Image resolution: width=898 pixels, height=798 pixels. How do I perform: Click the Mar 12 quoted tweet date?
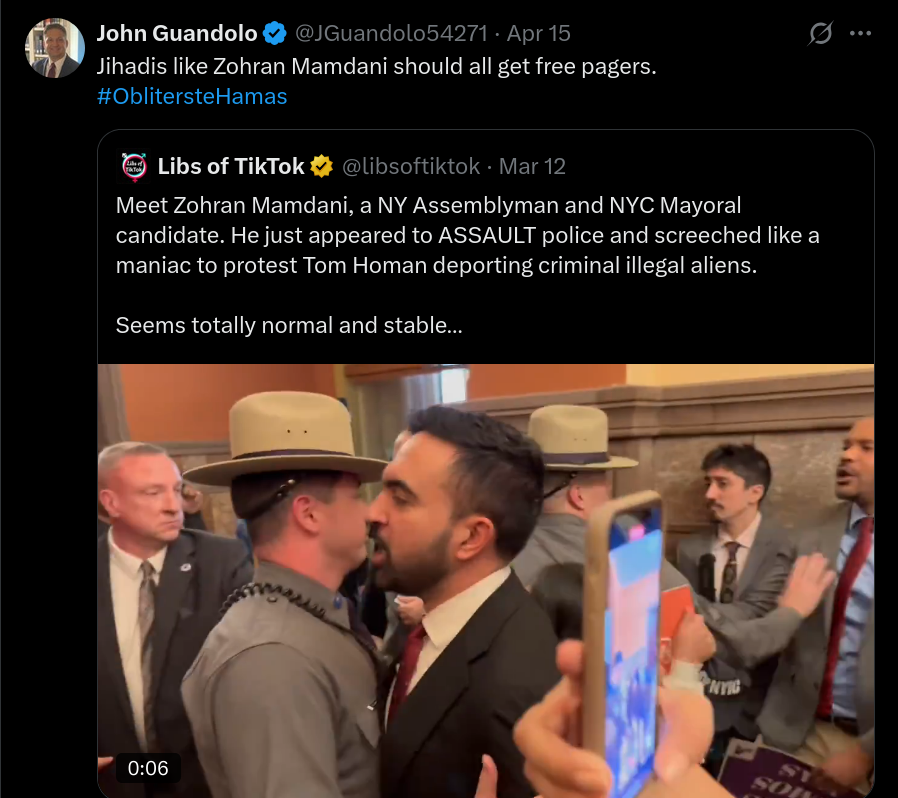(x=532, y=167)
